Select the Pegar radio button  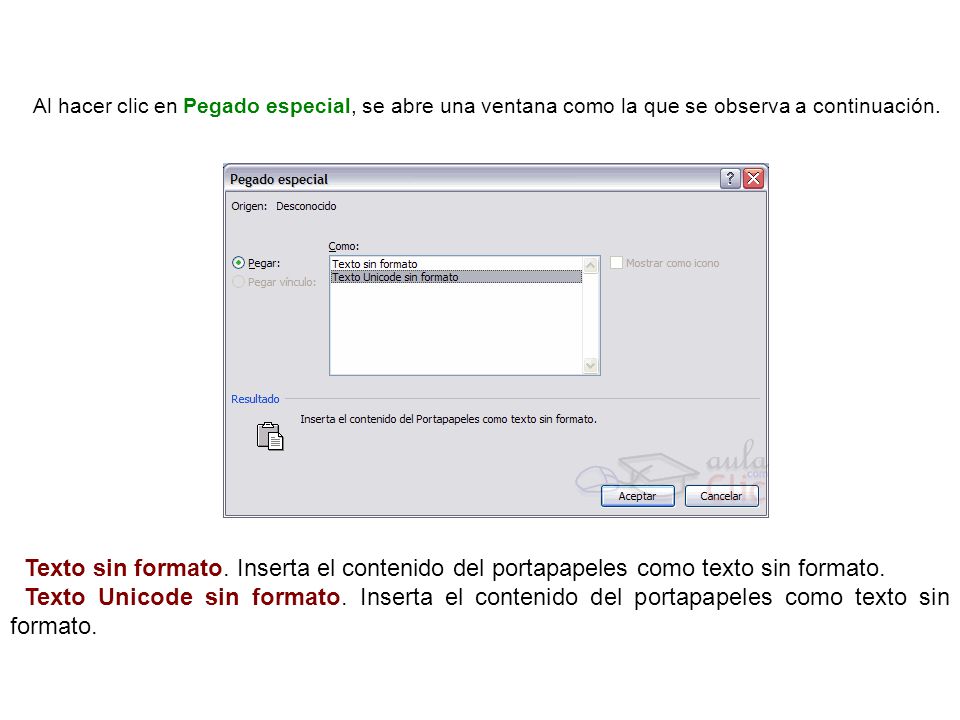point(238,263)
